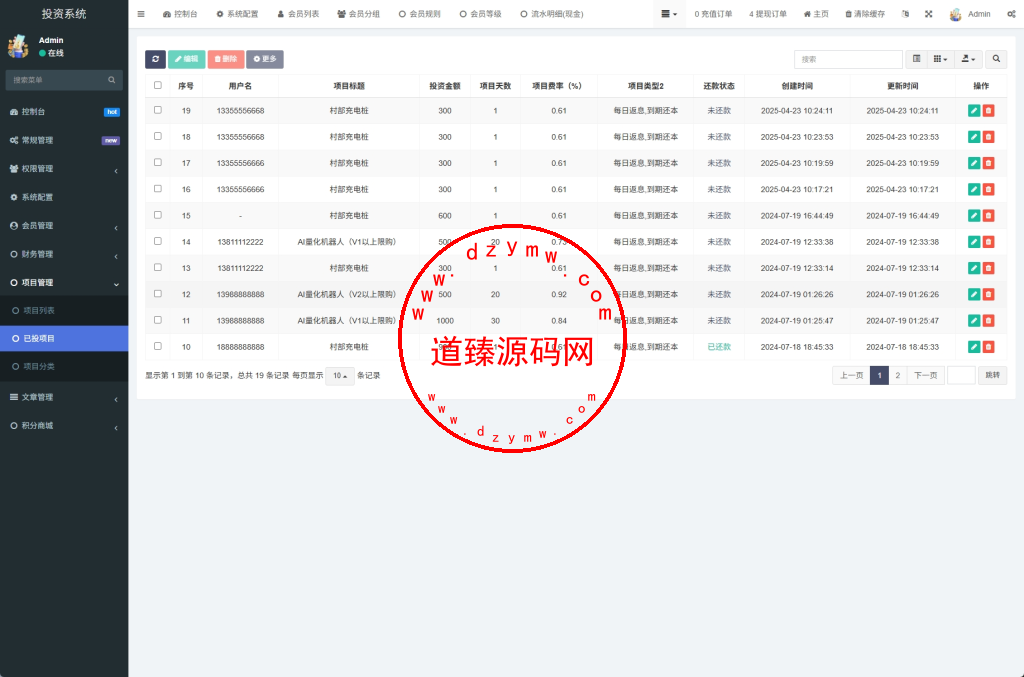Switch to 会员分组 tab
This screenshot has width=1024, height=677.
[x=359, y=14]
